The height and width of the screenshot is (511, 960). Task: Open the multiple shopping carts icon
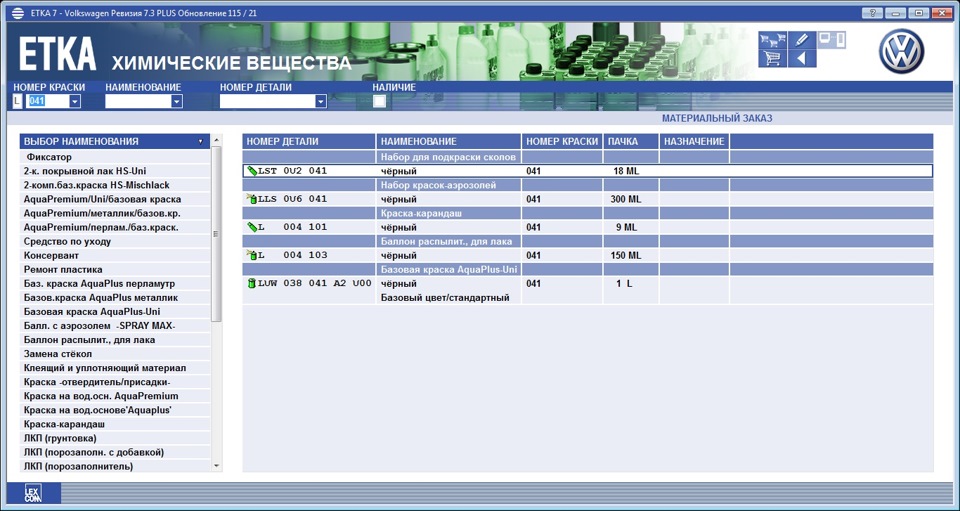coord(772,40)
